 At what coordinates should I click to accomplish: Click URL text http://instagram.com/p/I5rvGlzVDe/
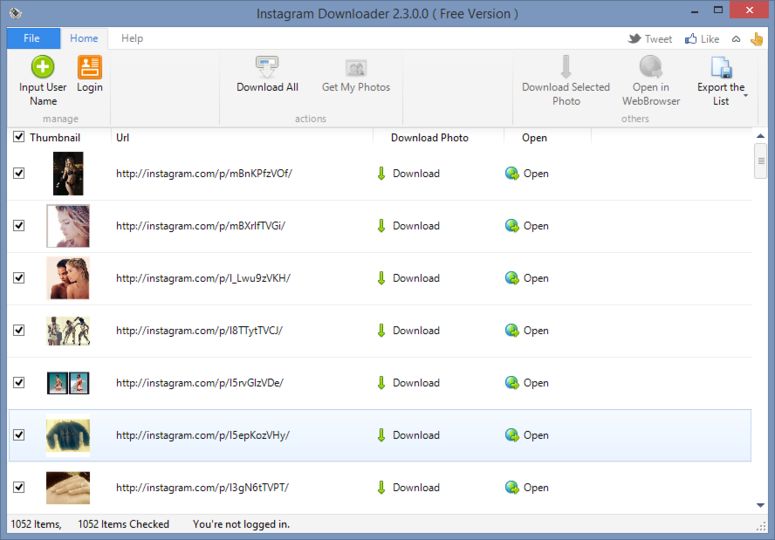200,383
